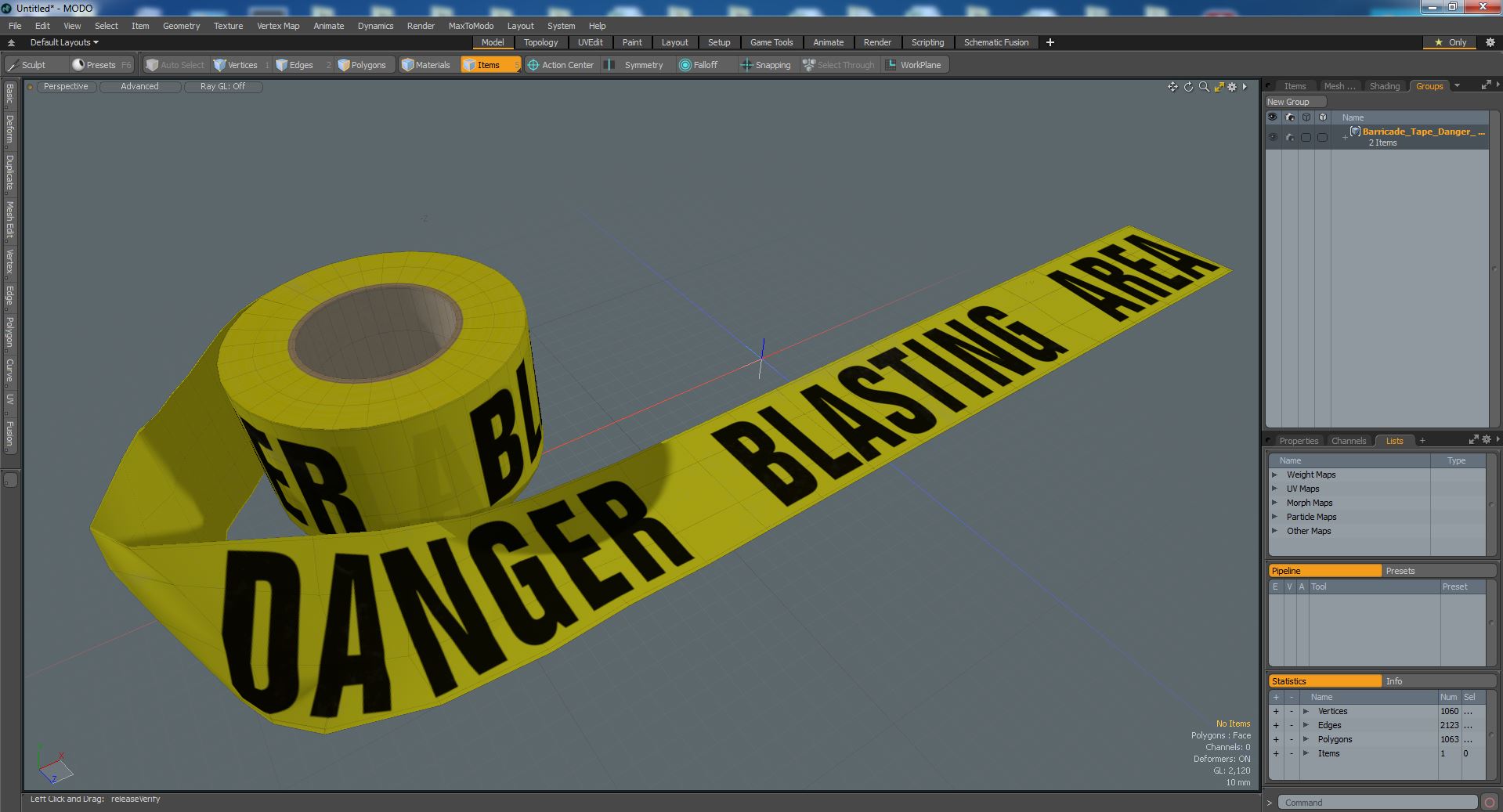This screenshot has height=812, width=1503.
Task: Activate Items selection mode
Action: click(490, 65)
